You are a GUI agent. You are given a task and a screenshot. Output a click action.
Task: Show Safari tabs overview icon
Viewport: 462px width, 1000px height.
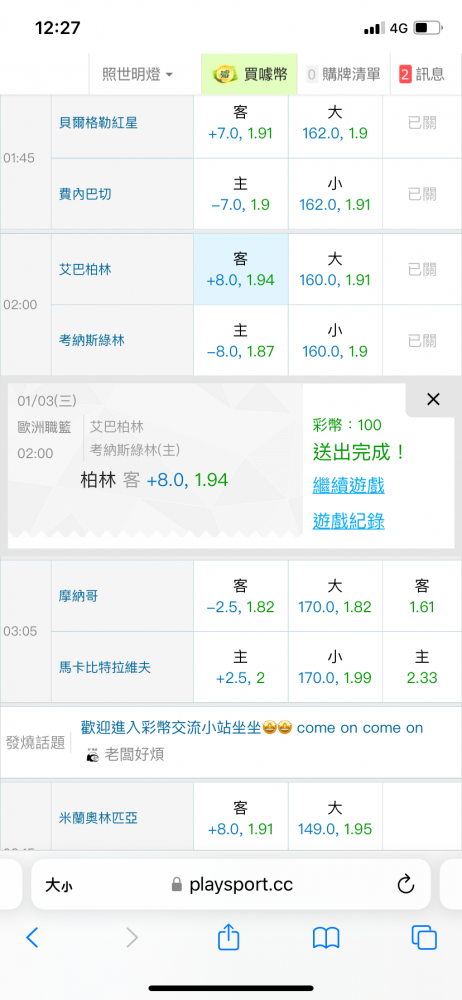[x=424, y=938]
